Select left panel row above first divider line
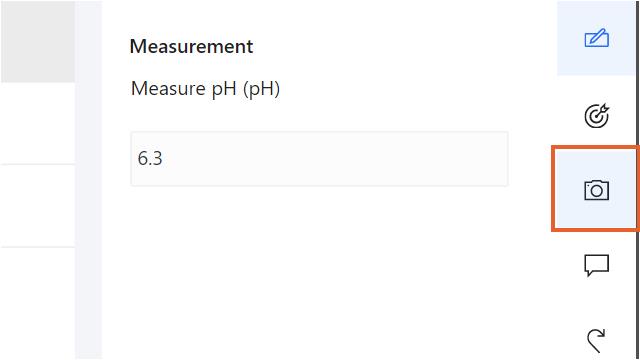 click(x=38, y=123)
